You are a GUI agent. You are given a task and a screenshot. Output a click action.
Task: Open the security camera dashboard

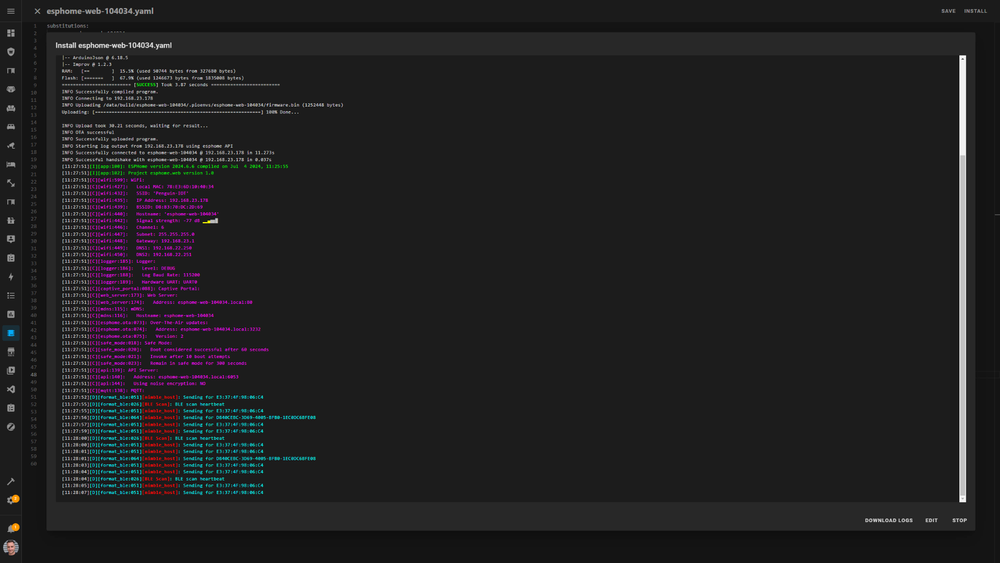point(11,145)
